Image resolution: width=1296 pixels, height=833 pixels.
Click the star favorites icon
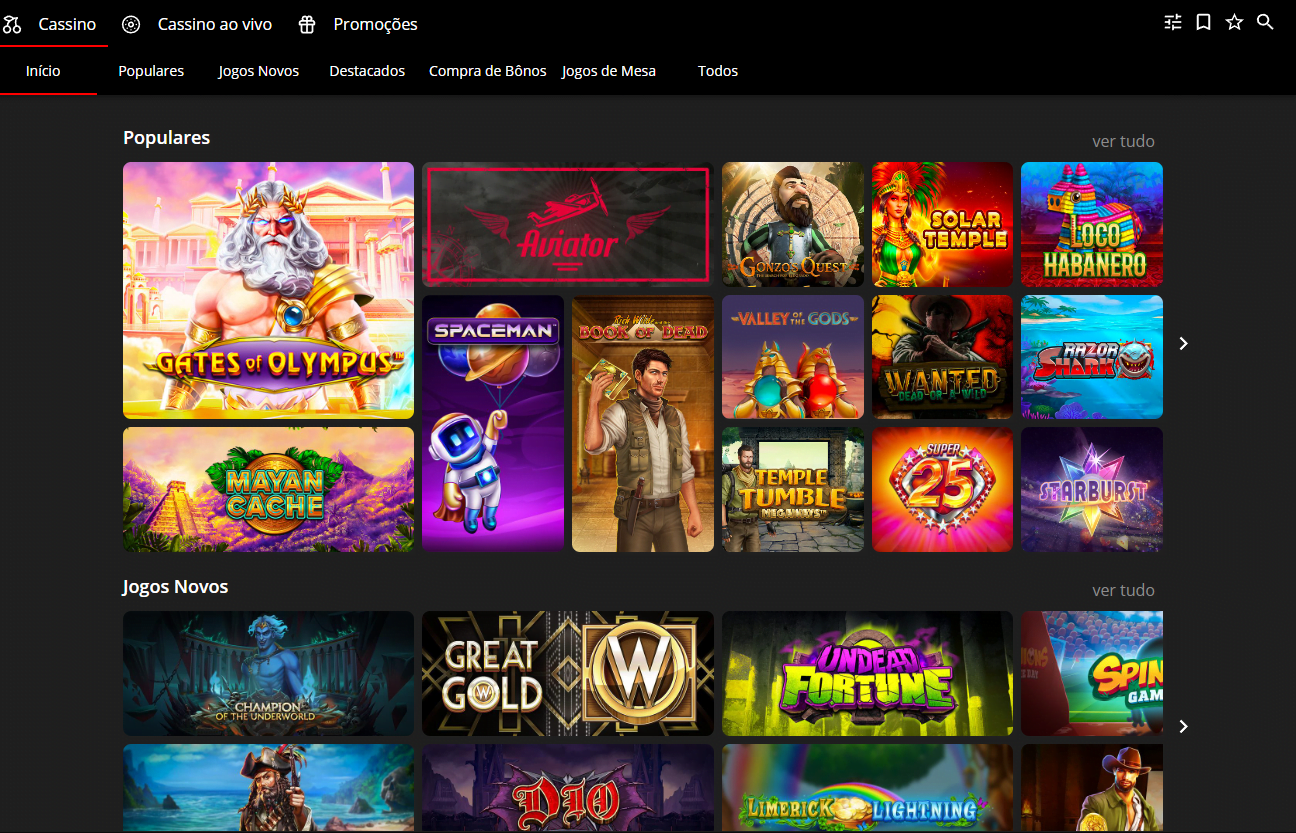(1235, 22)
